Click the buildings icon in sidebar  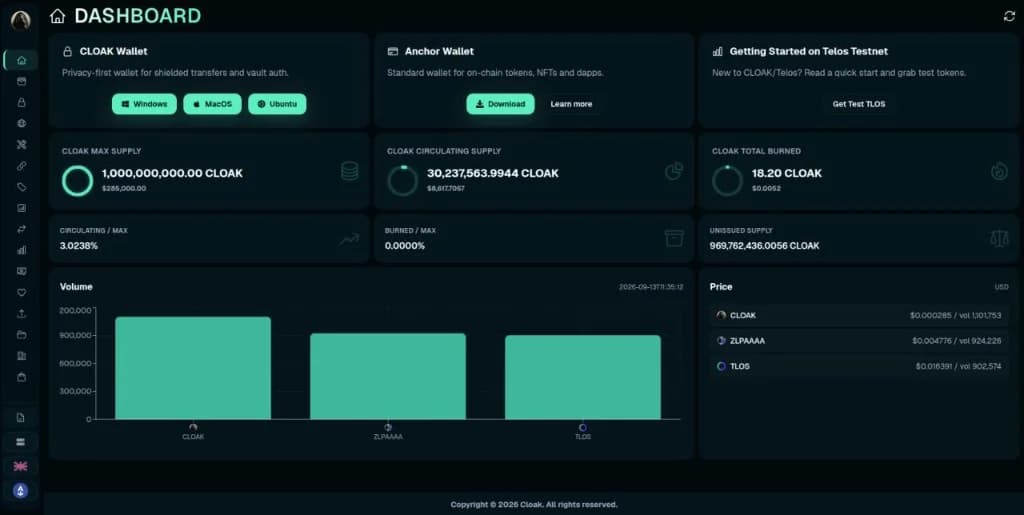pyautogui.click(x=21, y=356)
